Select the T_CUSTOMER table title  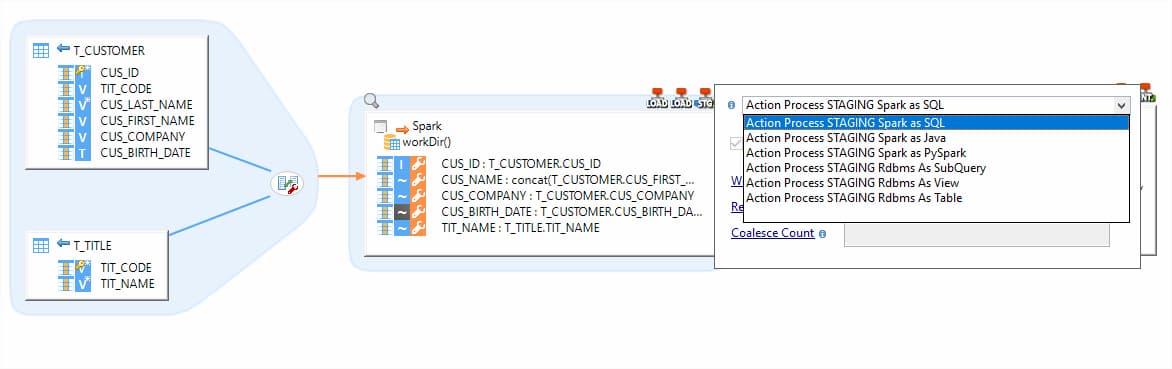point(109,51)
